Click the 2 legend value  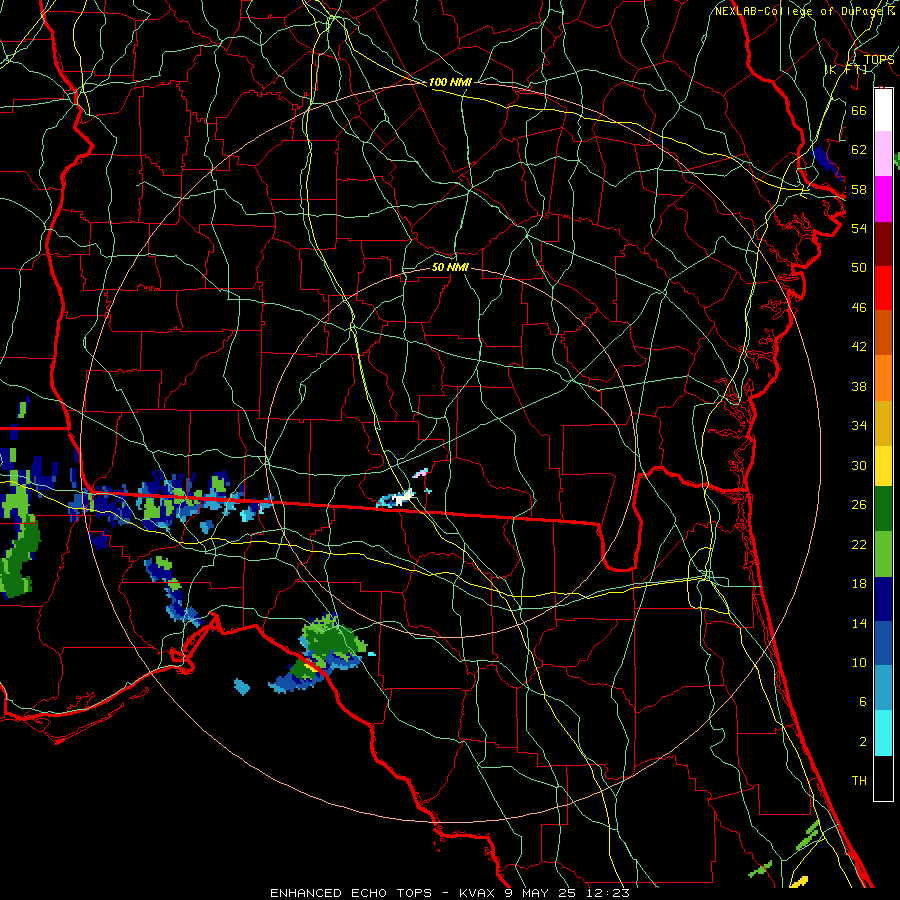point(862,741)
